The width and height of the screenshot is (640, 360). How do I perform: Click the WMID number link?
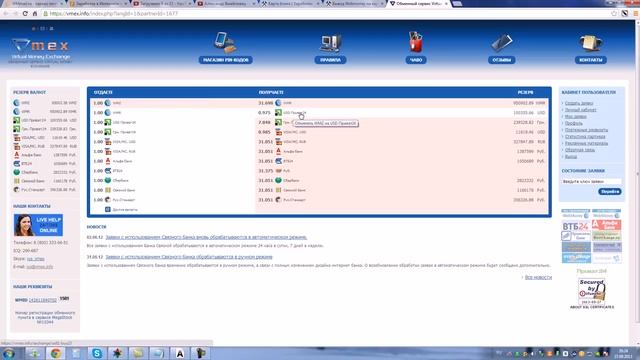pyautogui.click(x=42, y=300)
